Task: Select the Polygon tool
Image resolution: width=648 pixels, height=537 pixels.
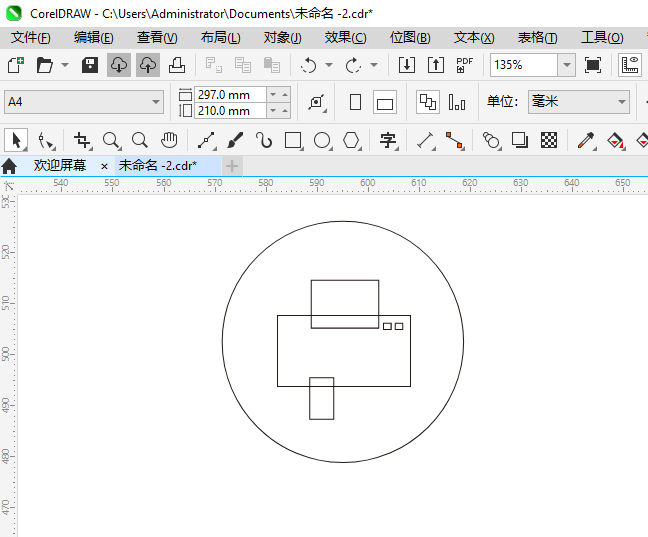Action: click(x=351, y=140)
